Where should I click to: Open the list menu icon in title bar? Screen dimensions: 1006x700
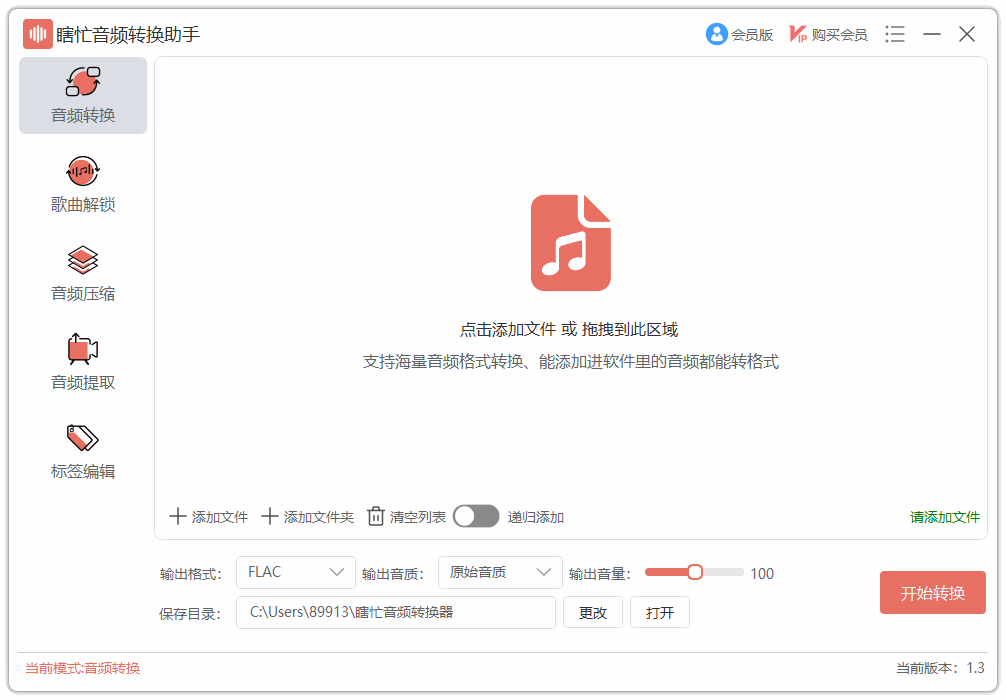895,34
